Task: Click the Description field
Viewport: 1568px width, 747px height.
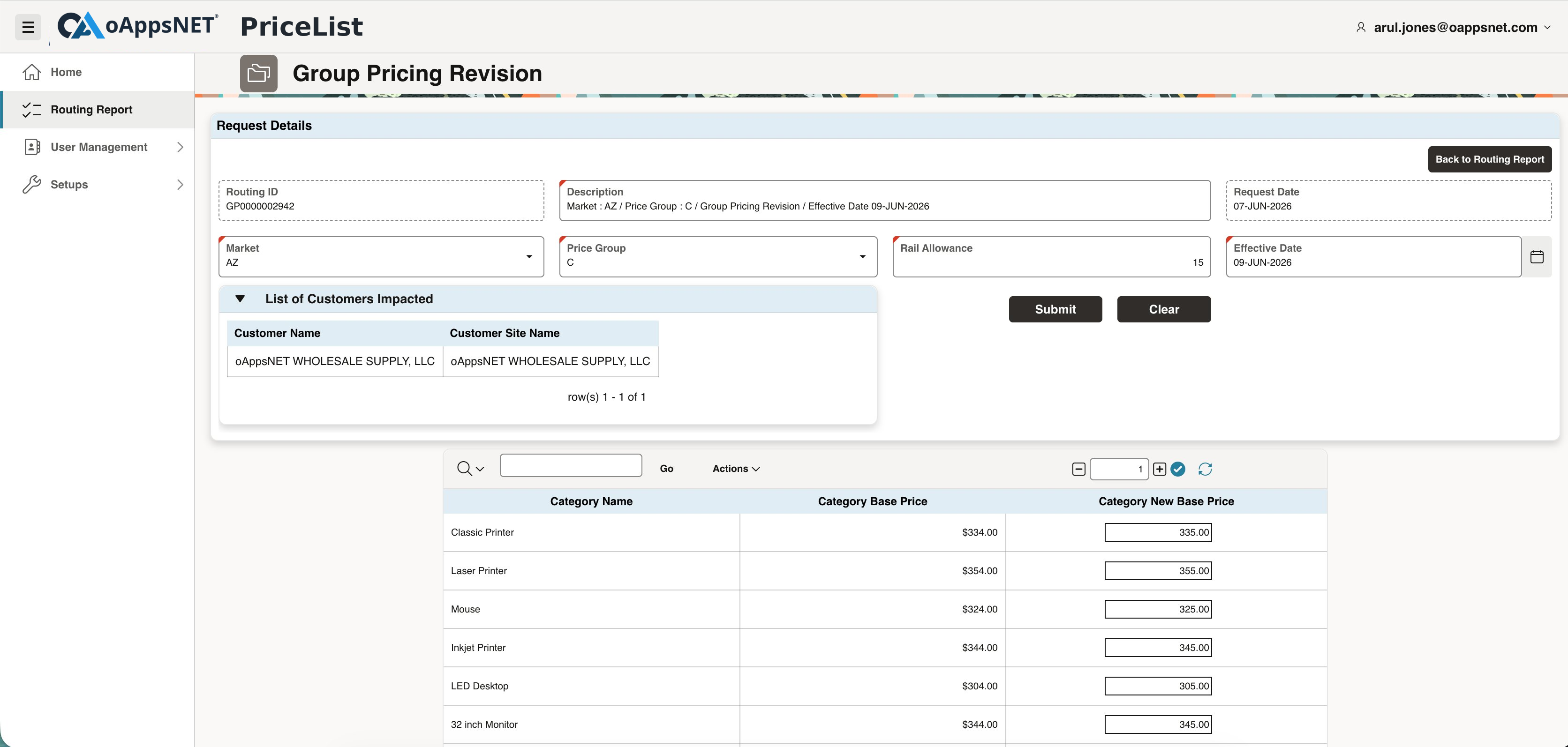Action: point(884,200)
